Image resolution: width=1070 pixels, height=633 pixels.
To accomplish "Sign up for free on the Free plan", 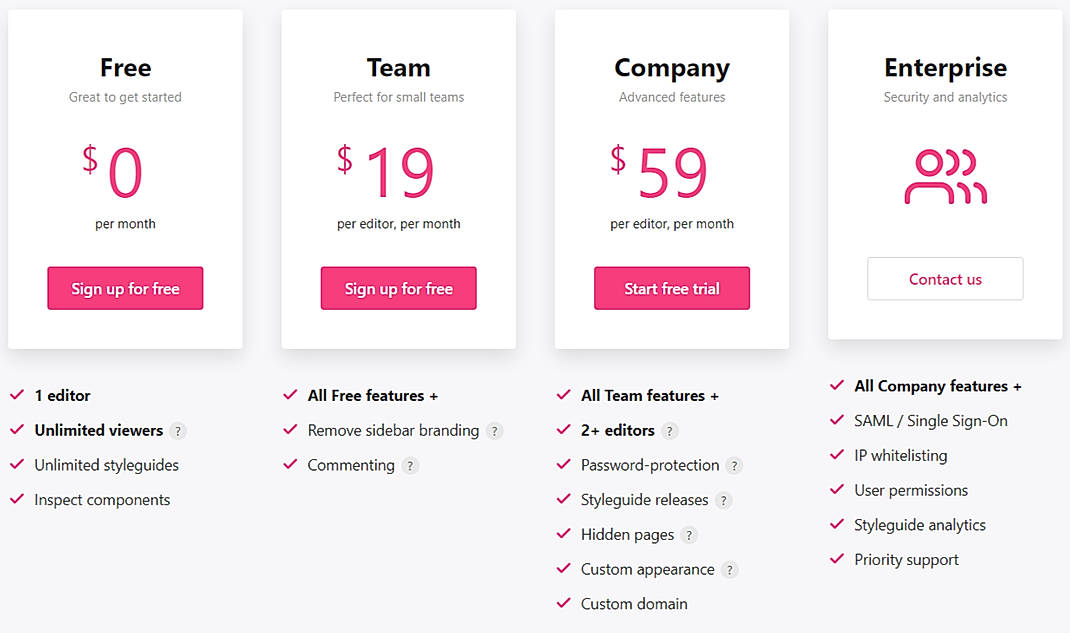I will click(x=125, y=288).
